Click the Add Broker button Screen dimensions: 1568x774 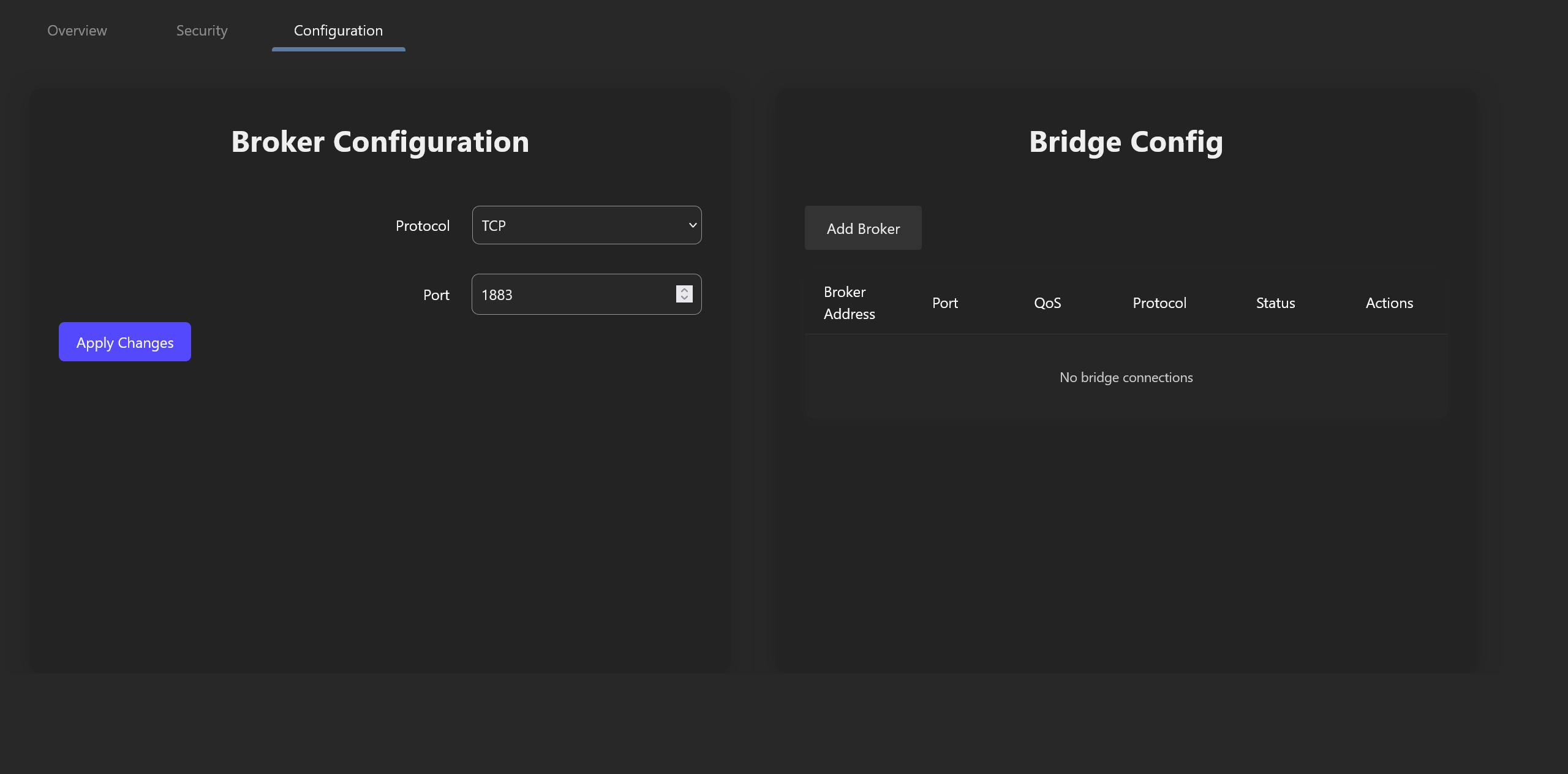(862, 228)
